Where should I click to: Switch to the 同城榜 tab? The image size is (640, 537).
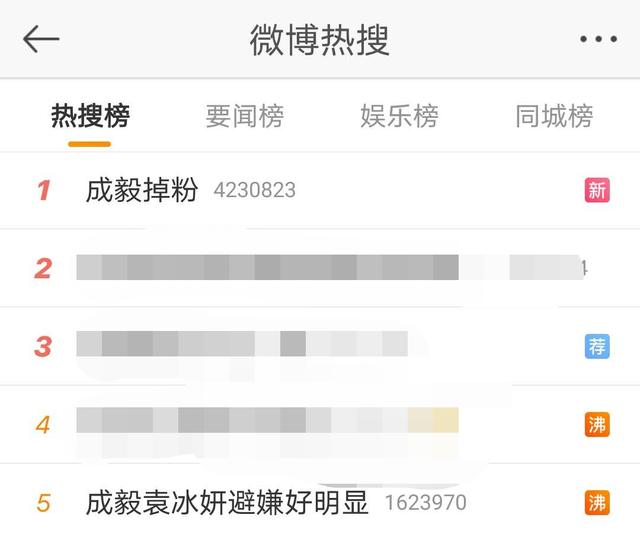554,116
